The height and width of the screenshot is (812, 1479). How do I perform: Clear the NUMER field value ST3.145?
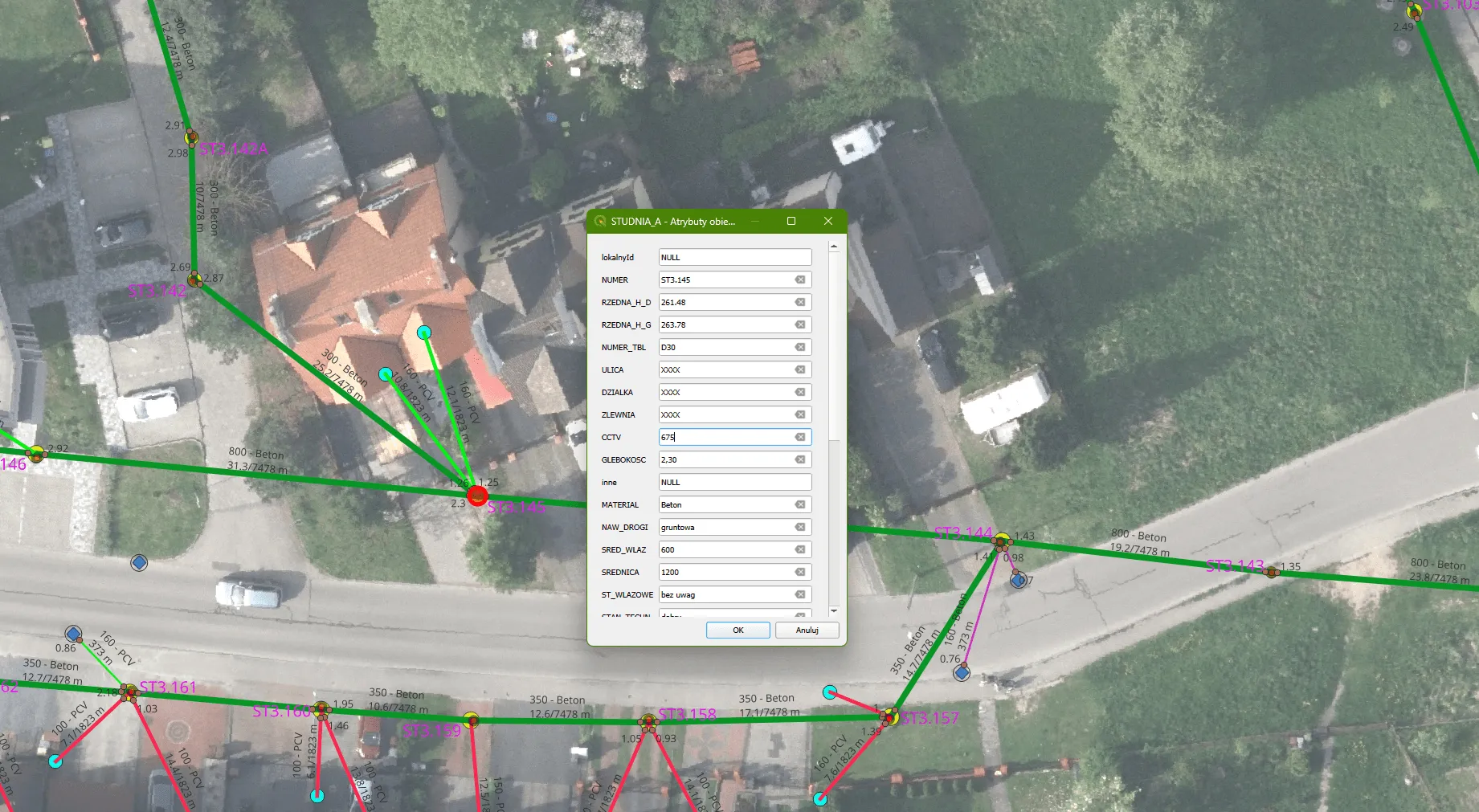click(x=800, y=280)
